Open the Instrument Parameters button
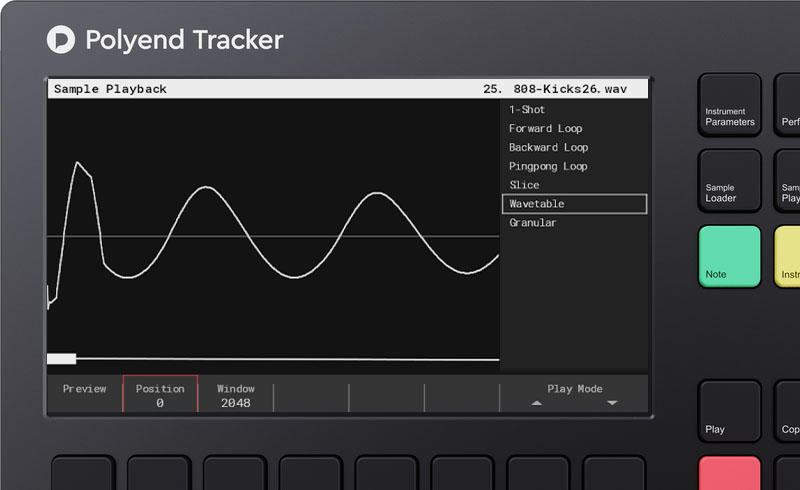 (730, 105)
